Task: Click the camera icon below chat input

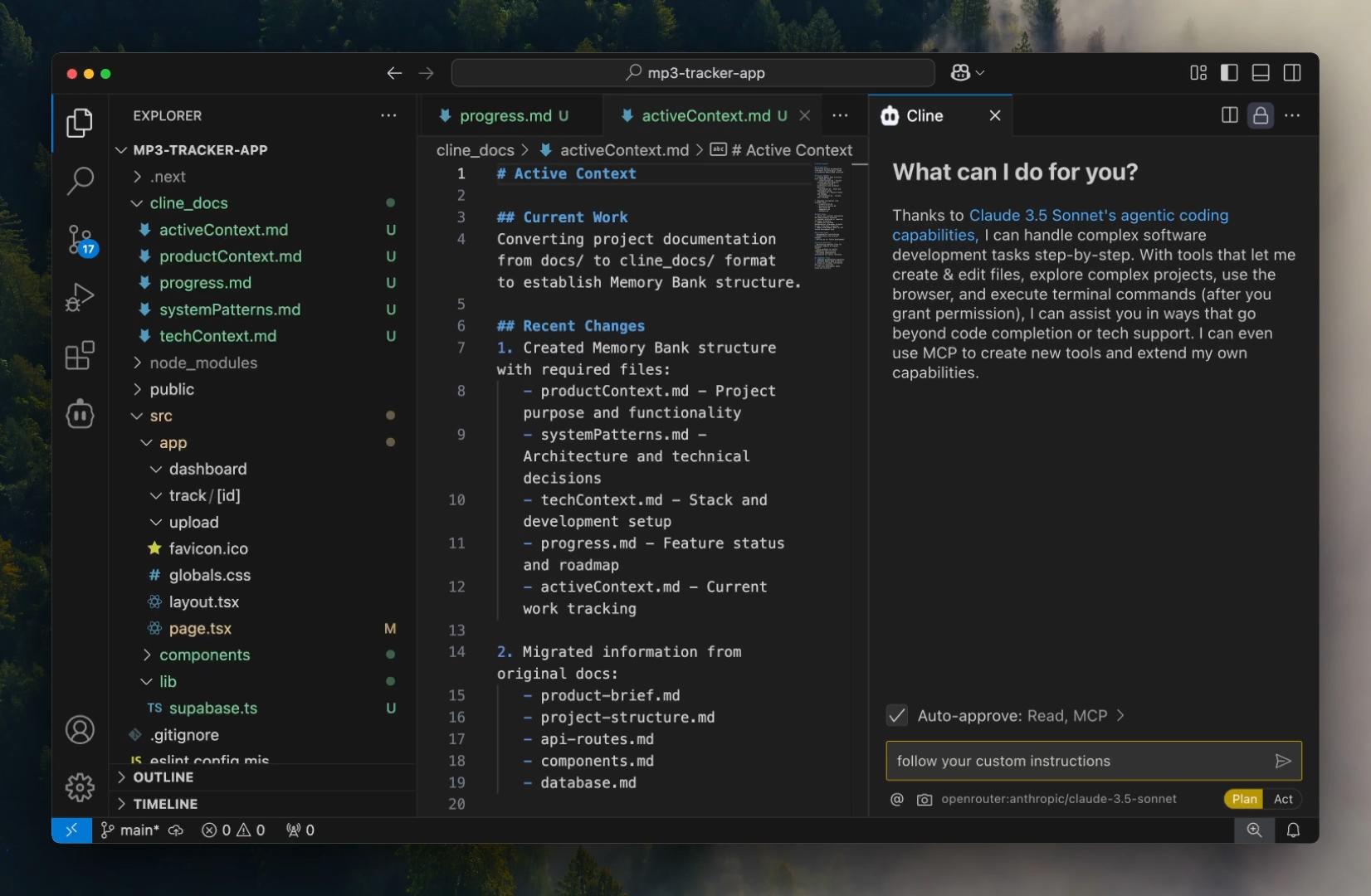Action: (924, 800)
